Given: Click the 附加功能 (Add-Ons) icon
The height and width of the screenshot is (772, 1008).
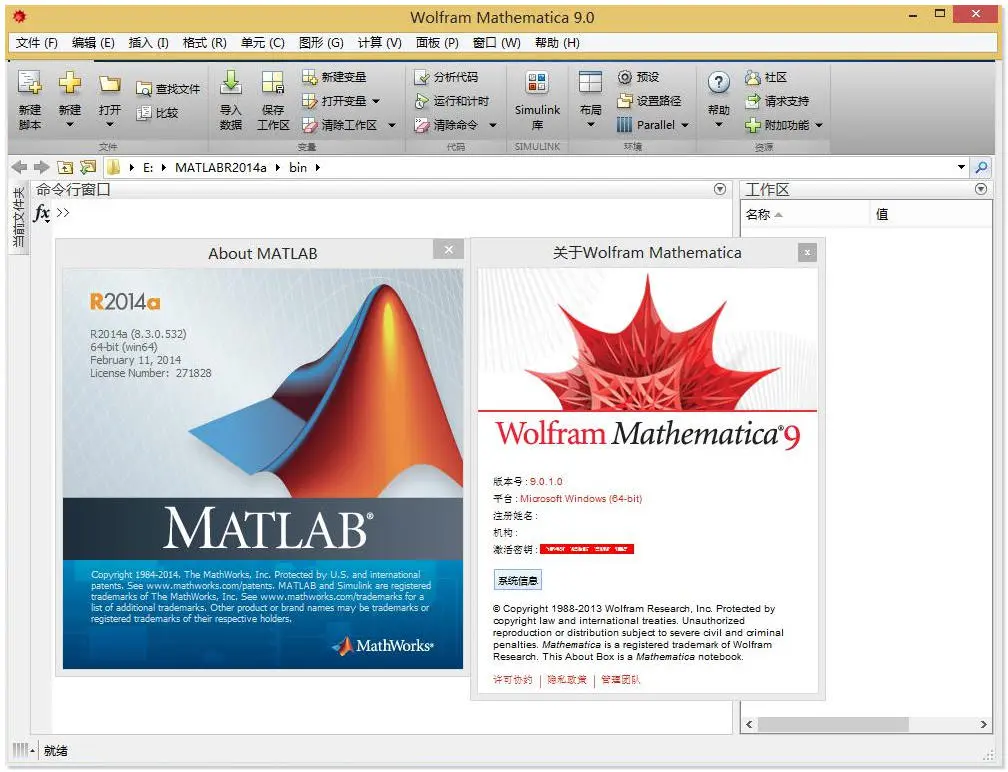Looking at the screenshot, I should tap(752, 125).
